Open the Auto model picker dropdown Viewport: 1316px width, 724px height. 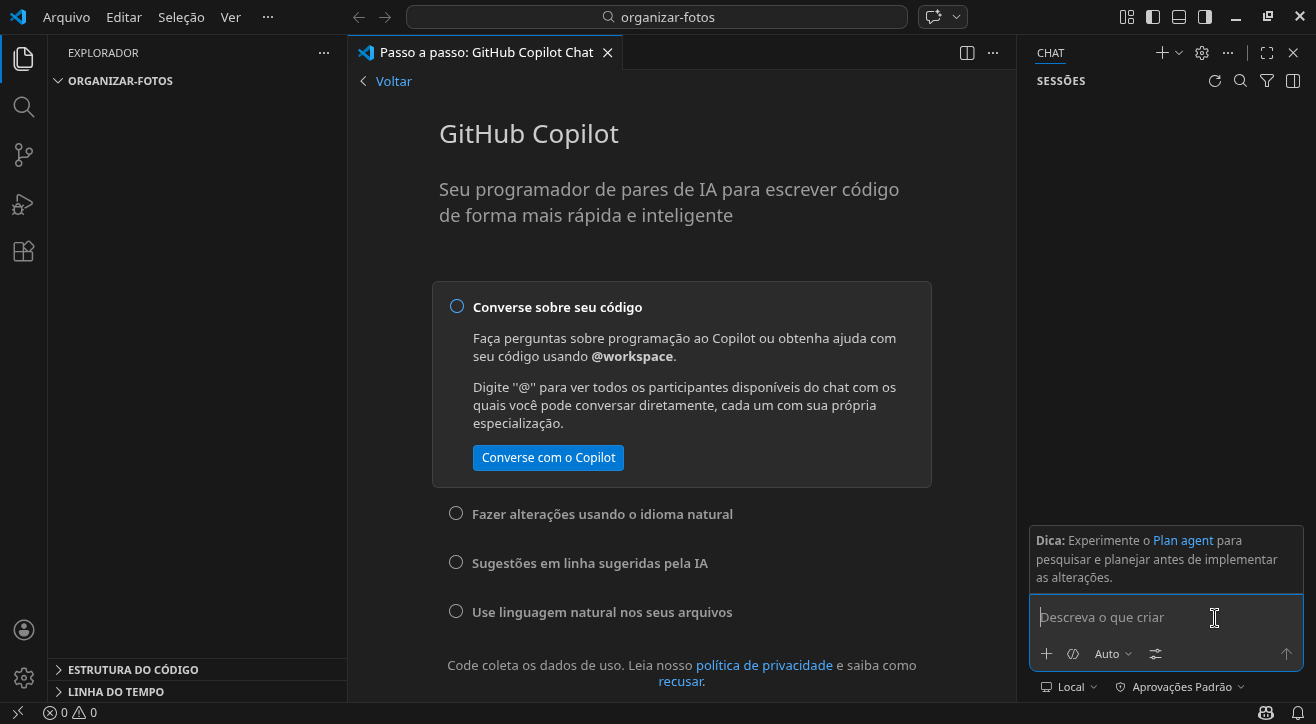tap(1113, 654)
